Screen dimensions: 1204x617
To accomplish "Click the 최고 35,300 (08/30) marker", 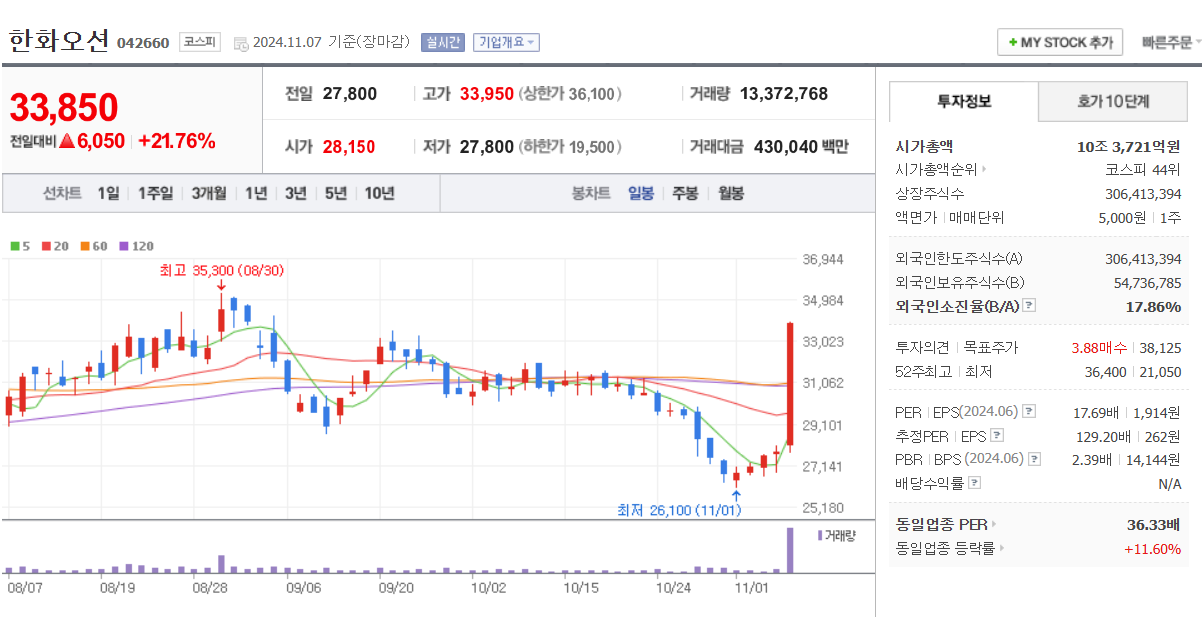I will click(221, 270).
